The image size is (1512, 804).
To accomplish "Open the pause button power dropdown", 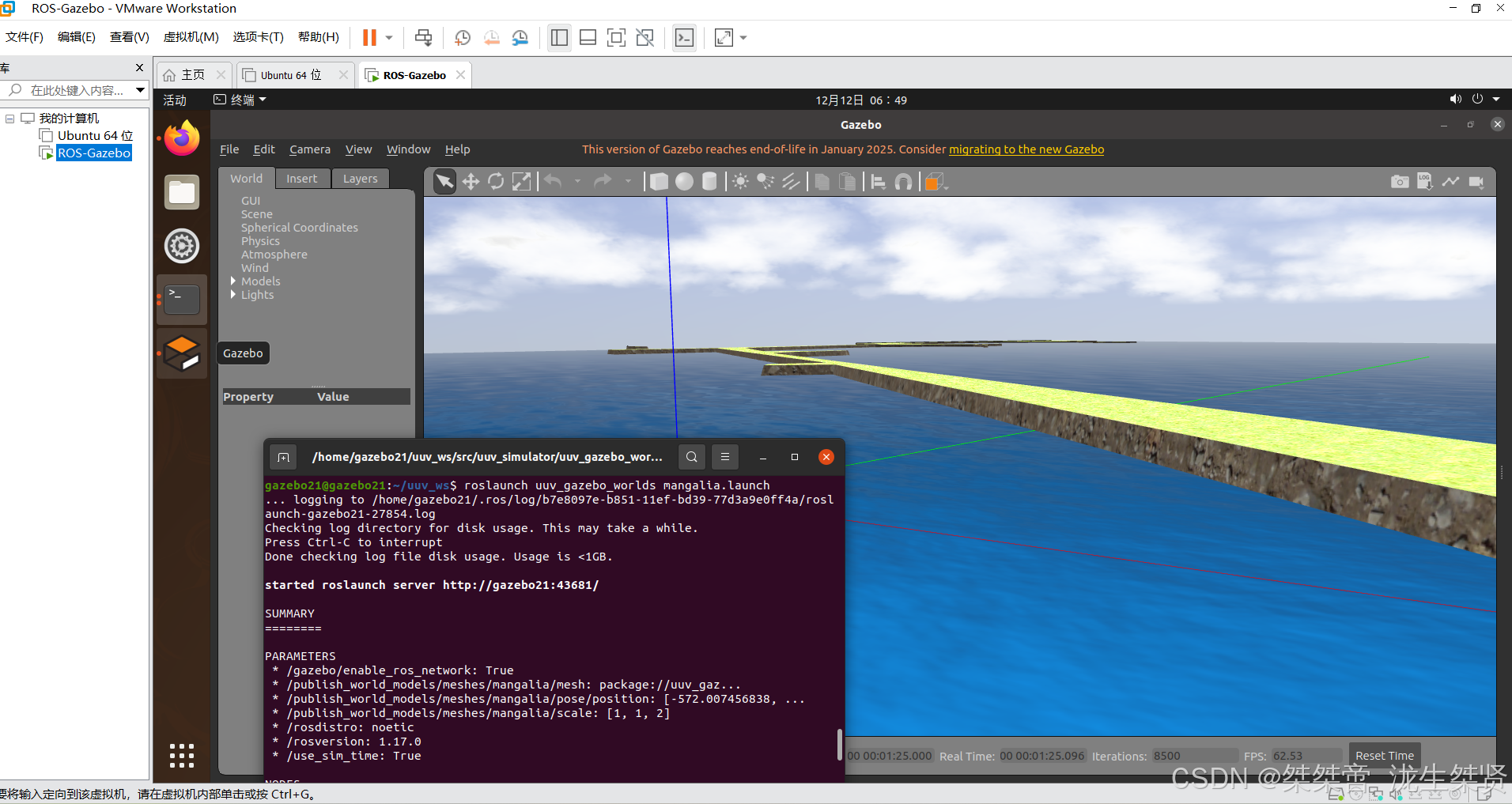I will pyautogui.click(x=388, y=37).
